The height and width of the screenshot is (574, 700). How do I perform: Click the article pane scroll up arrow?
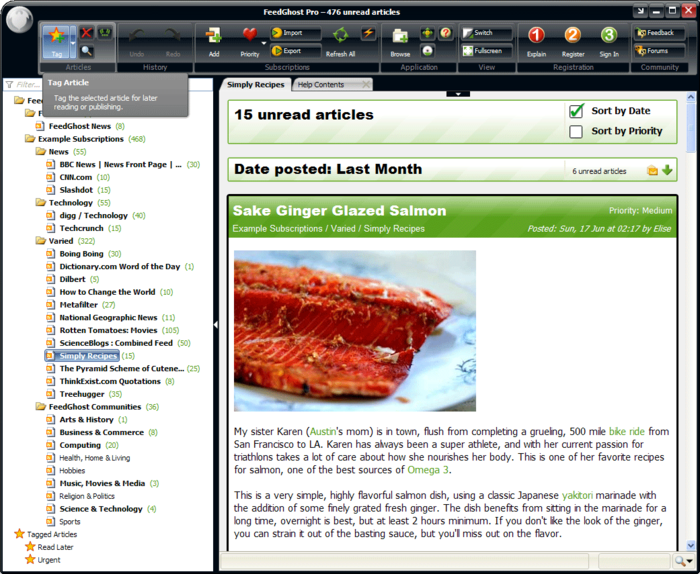[691, 96]
